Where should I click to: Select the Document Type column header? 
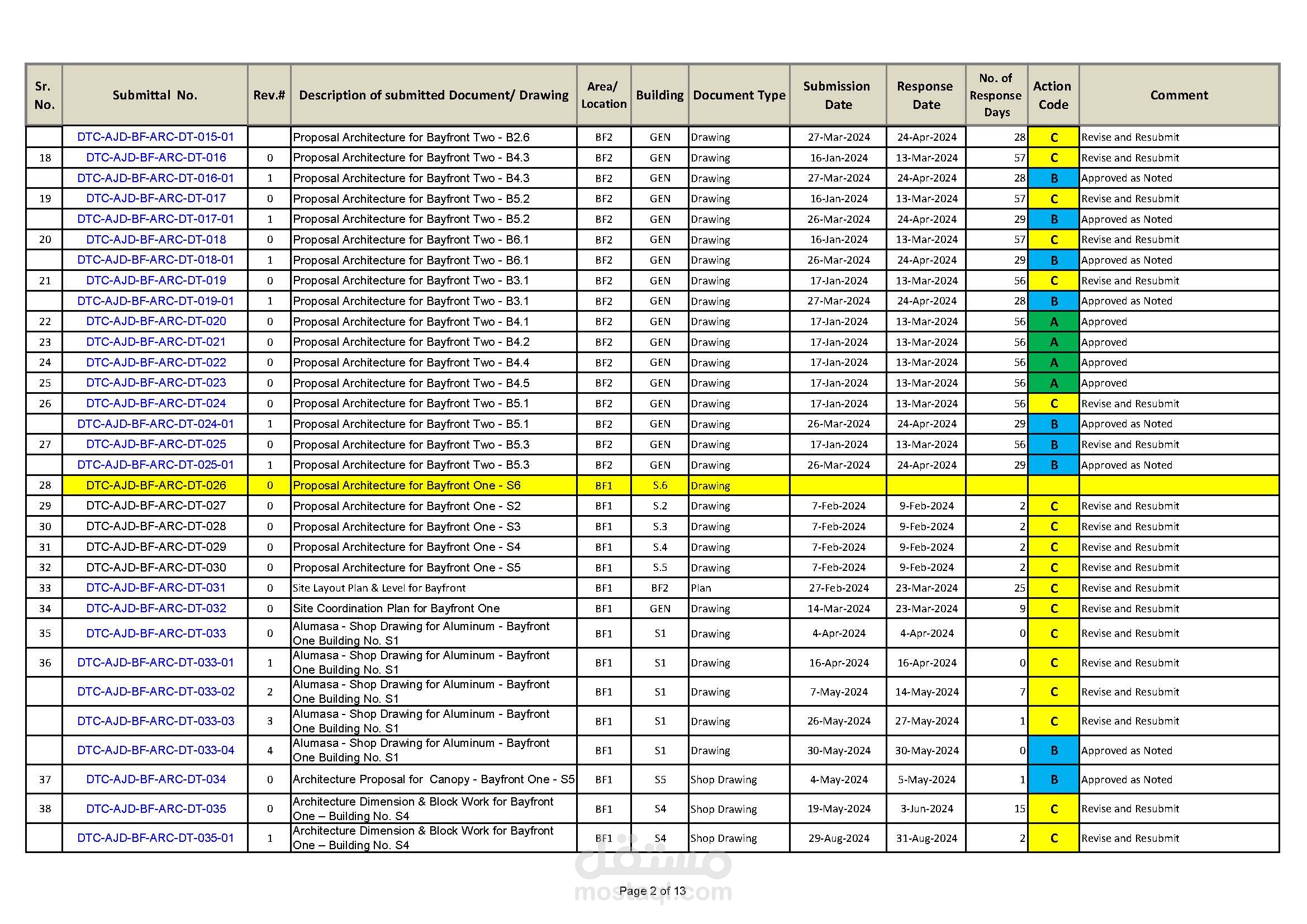pyautogui.click(x=739, y=95)
